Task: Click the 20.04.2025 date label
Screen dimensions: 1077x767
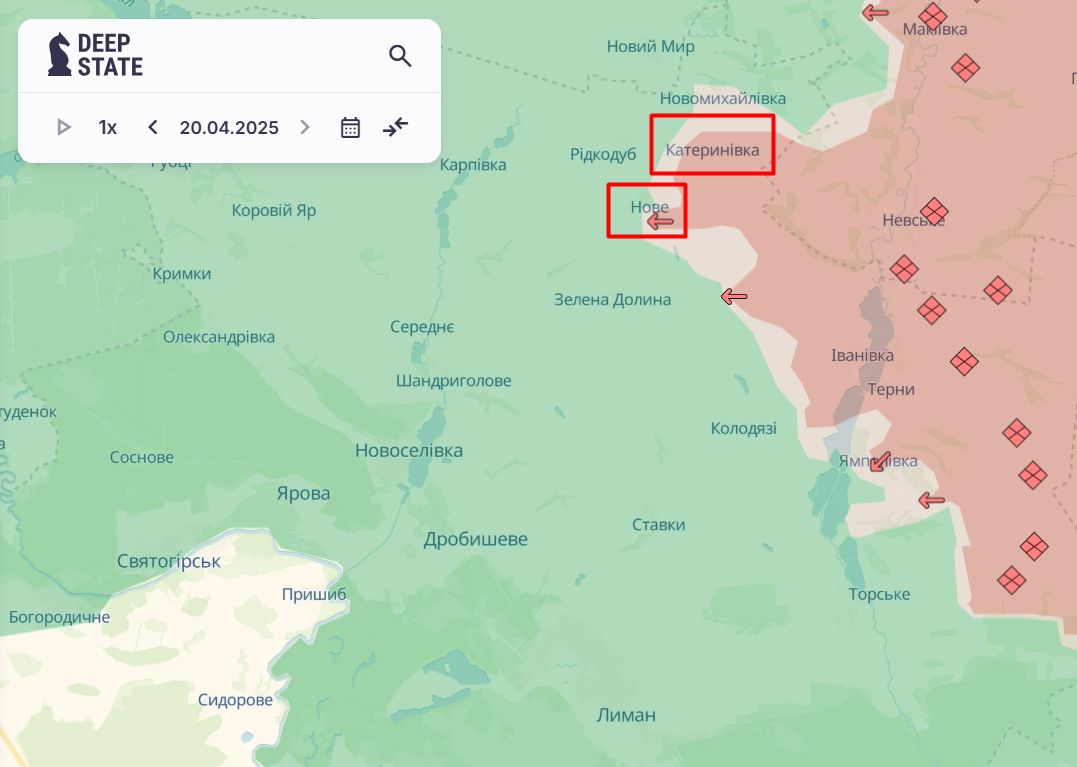Action: point(229,127)
